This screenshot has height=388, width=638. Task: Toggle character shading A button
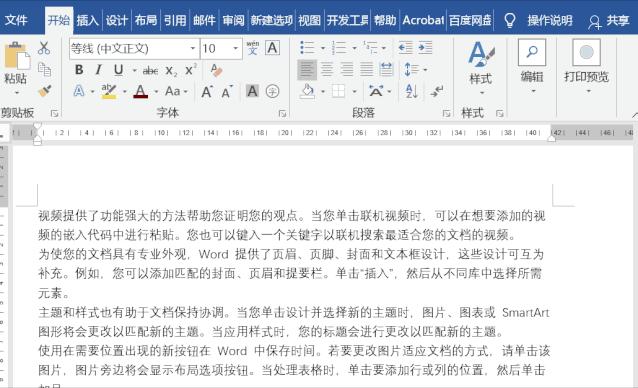(x=252, y=91)
